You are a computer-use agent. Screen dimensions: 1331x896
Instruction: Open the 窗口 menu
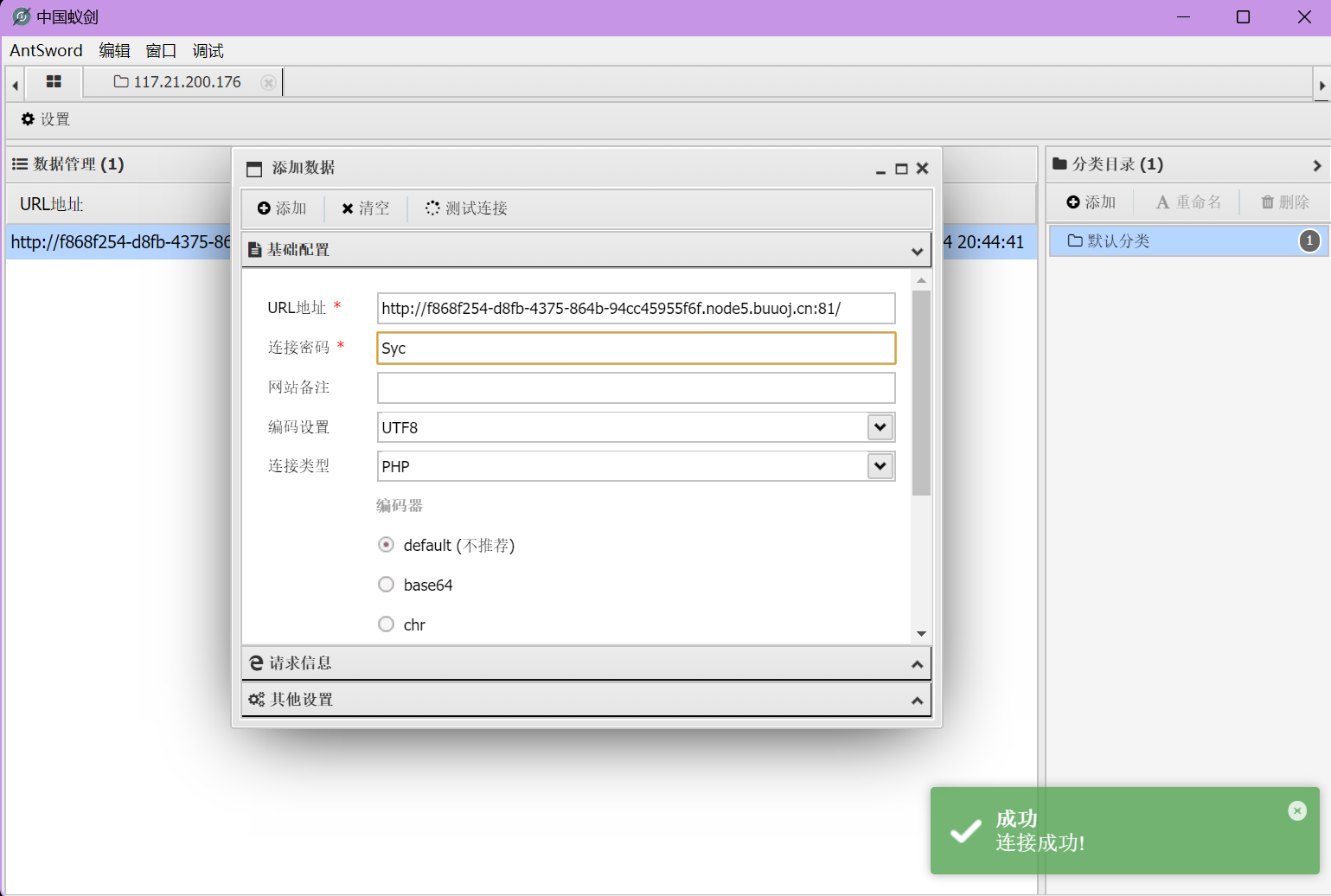[161, 51]
